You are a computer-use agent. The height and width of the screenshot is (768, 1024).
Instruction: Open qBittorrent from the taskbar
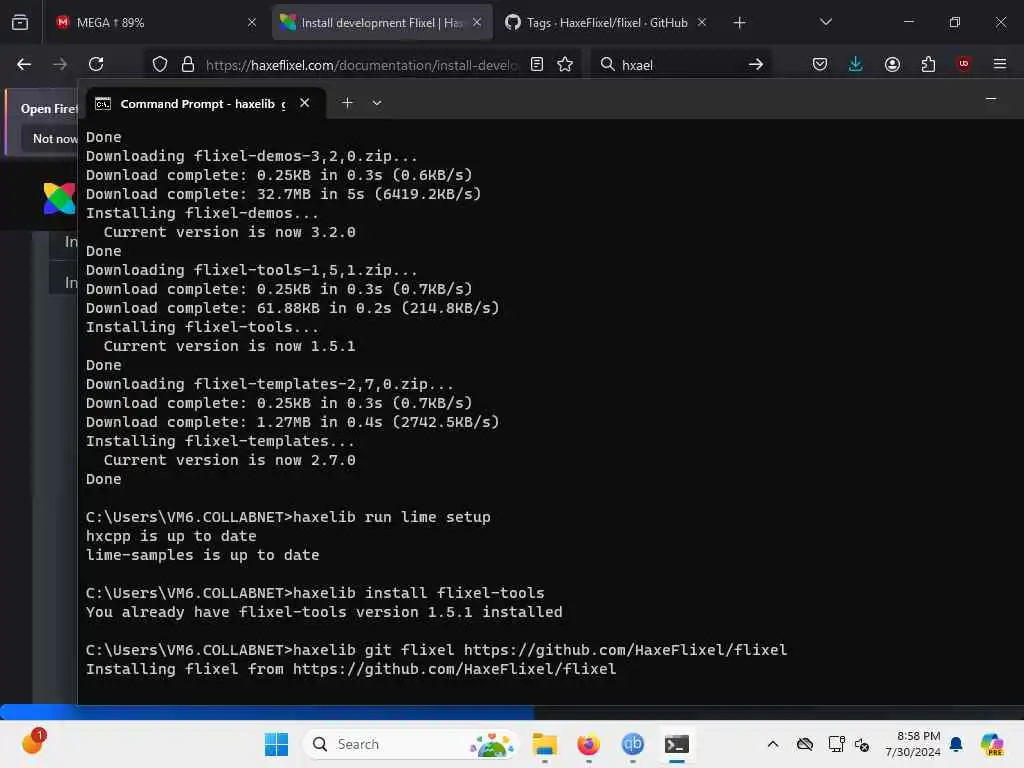click(632, 744)
